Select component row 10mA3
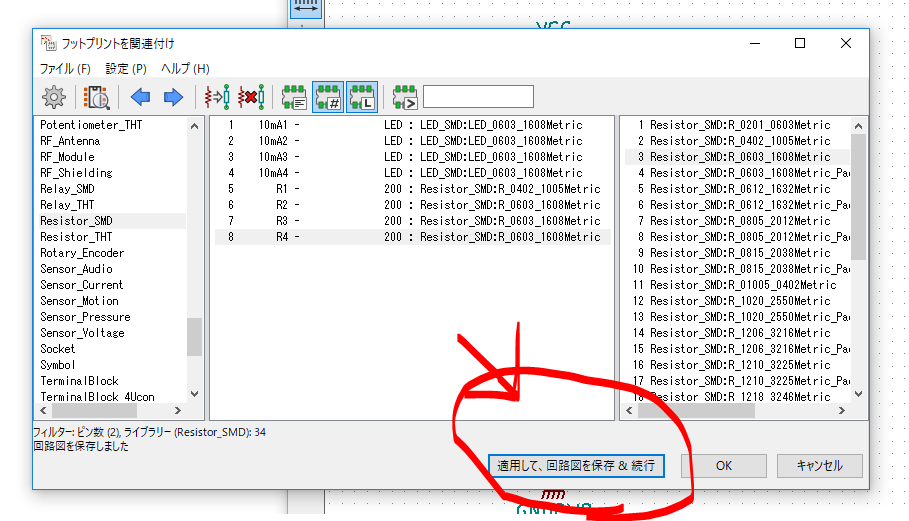Screen dimensions: 909x521 [x=412, y=157]
